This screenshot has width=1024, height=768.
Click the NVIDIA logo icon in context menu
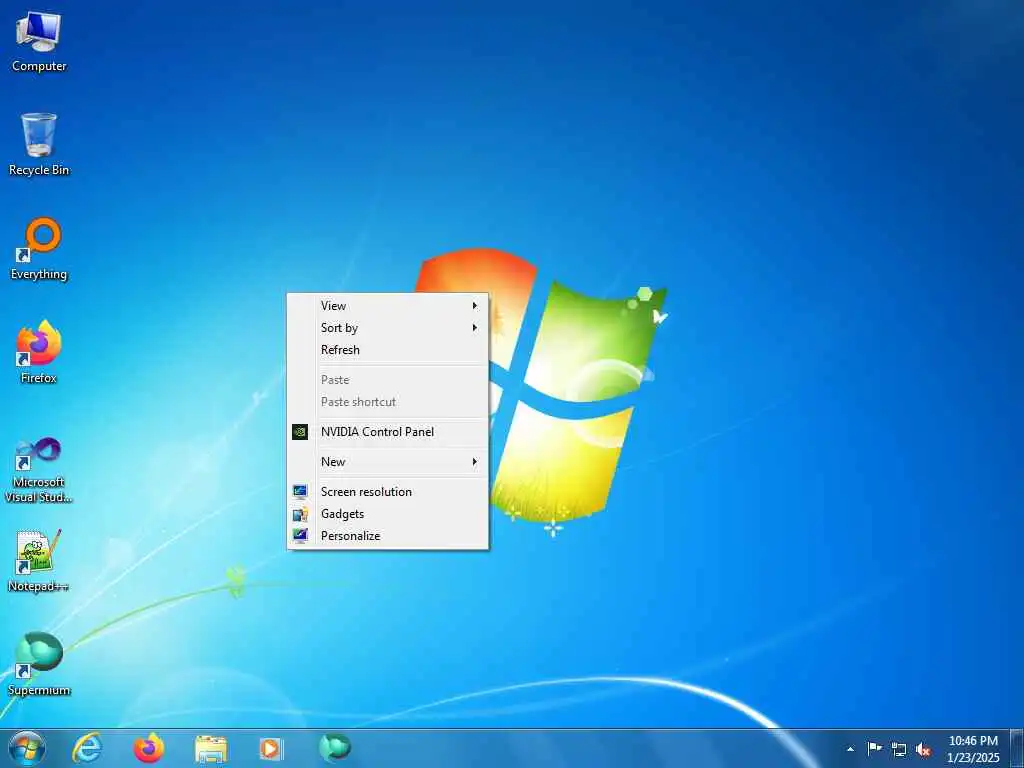point(300,432)
